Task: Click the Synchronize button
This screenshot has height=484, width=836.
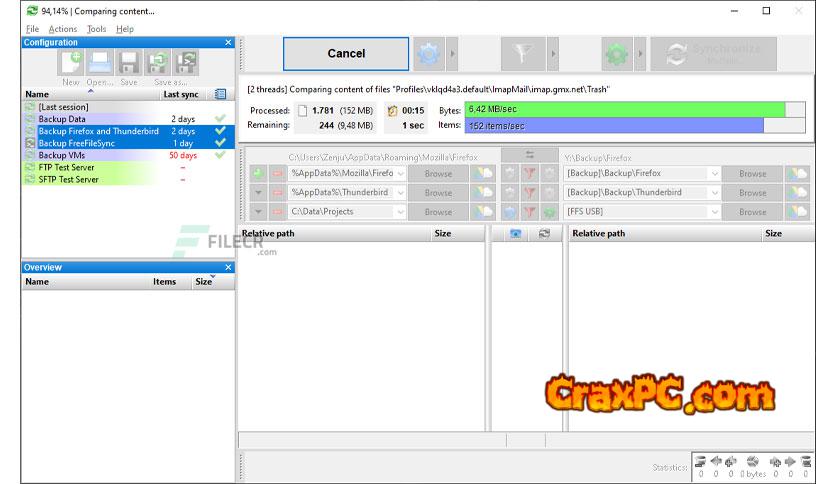Action: coord(713,54)
